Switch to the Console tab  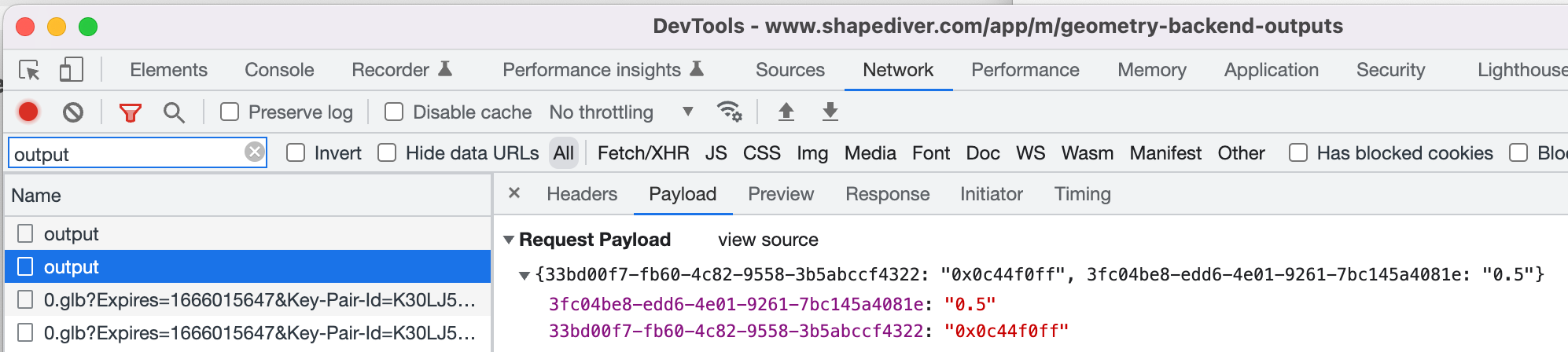[279, 70]
